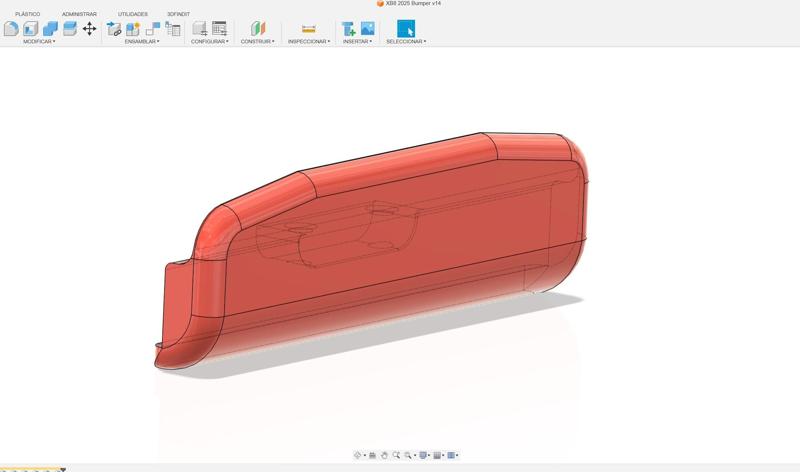The width and height of the screenshot is (800, 472).
Task: Open the UTILIDADES tab
Action: point(133,14)
